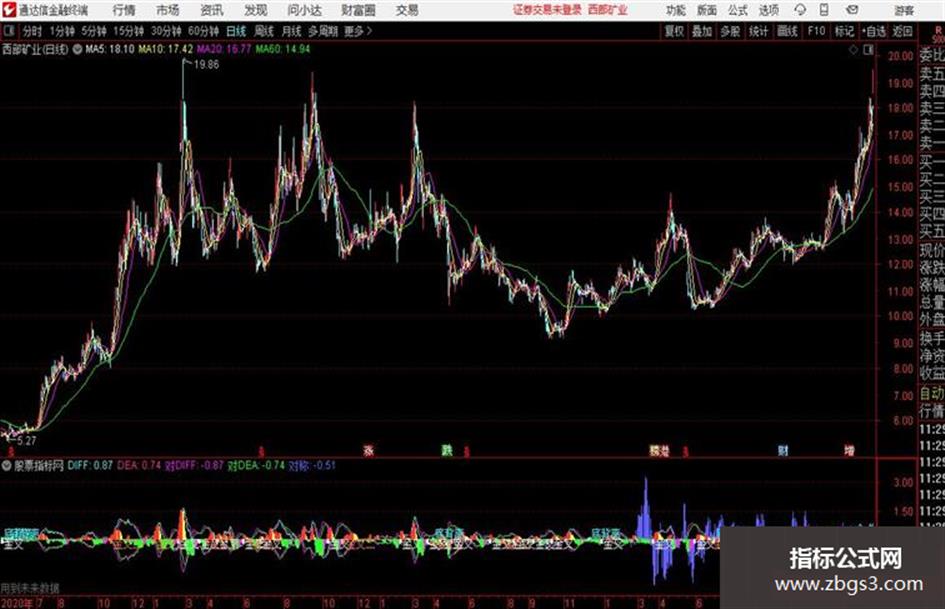Open the mail envelope icon
Image resolution: width=945 pixels, height=609 pixels.
click(852, 10)
